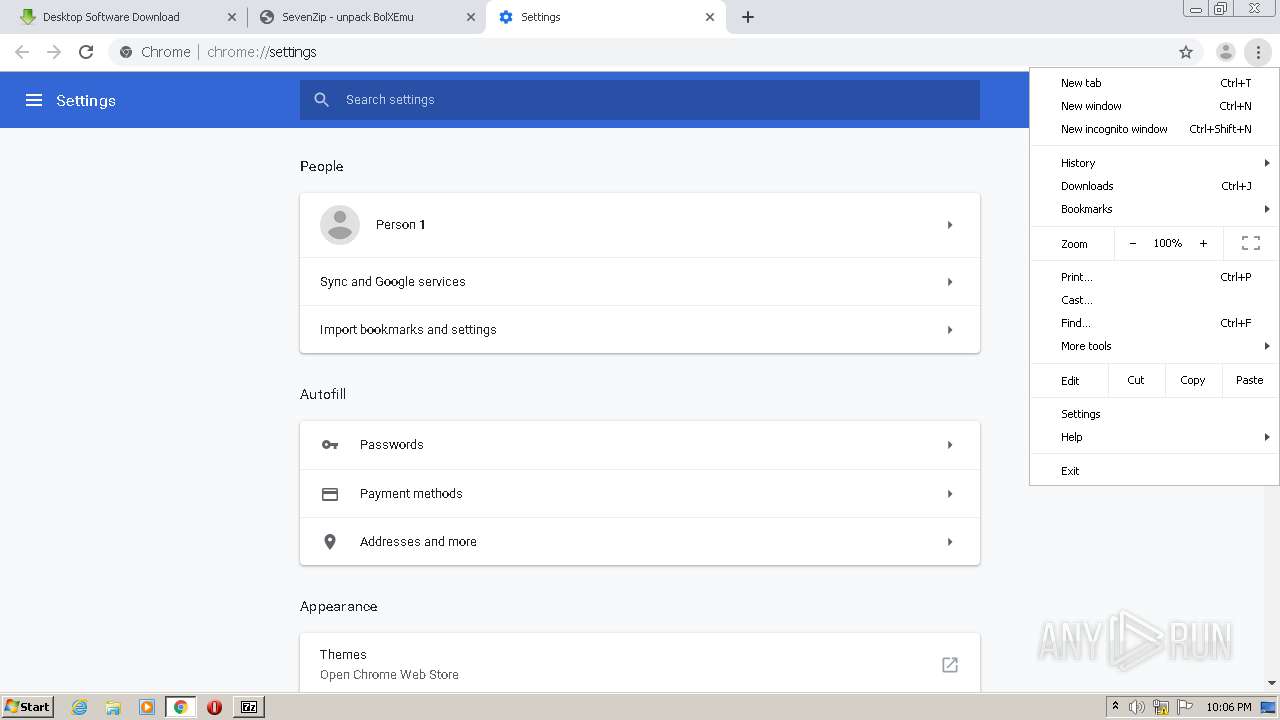
Task: Click Cut in Edit row
Action: pyautogui.click(x=1136, y=380)
